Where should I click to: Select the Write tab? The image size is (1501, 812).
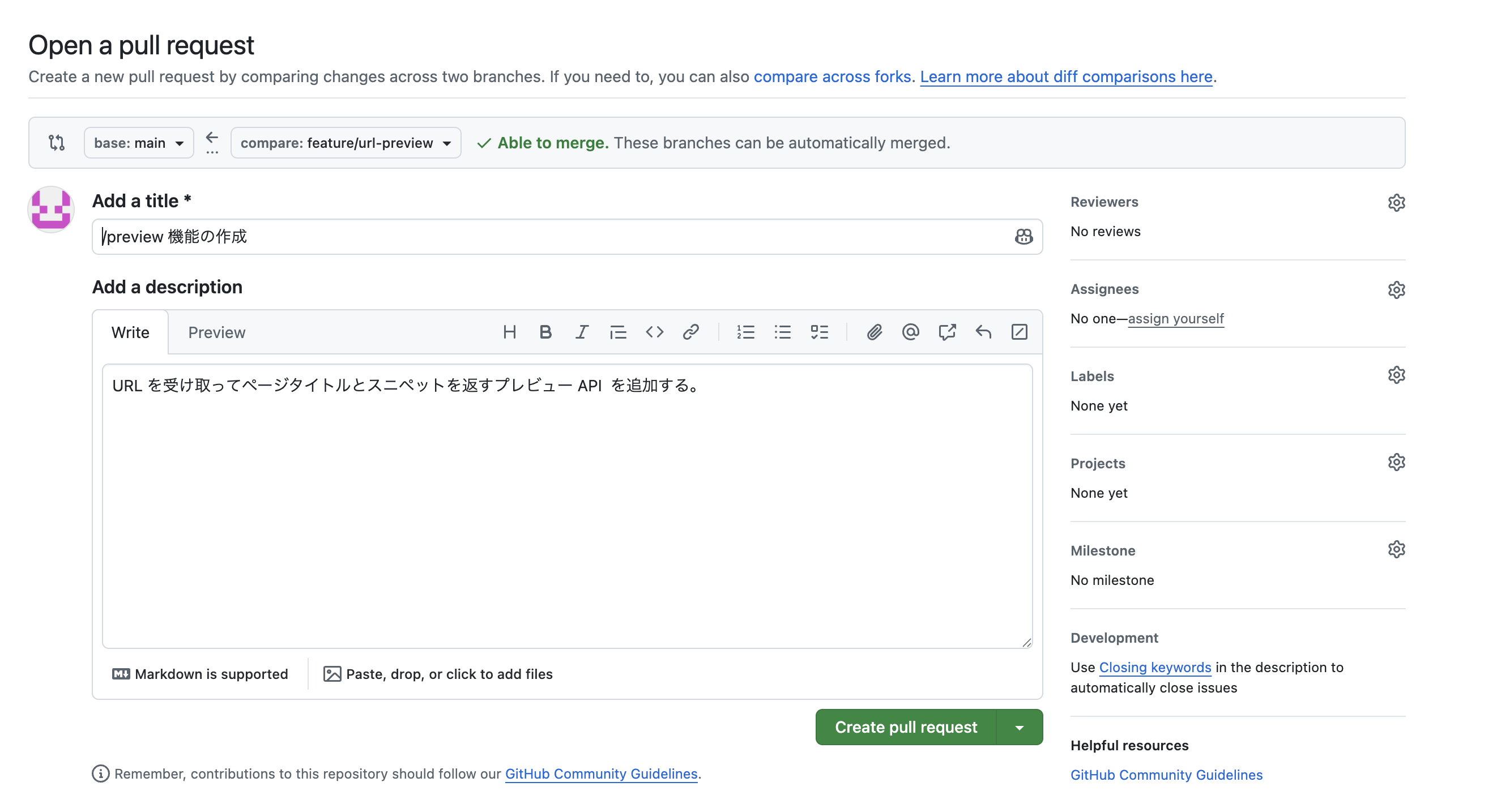pyautogui.click(x=130, y=332)
